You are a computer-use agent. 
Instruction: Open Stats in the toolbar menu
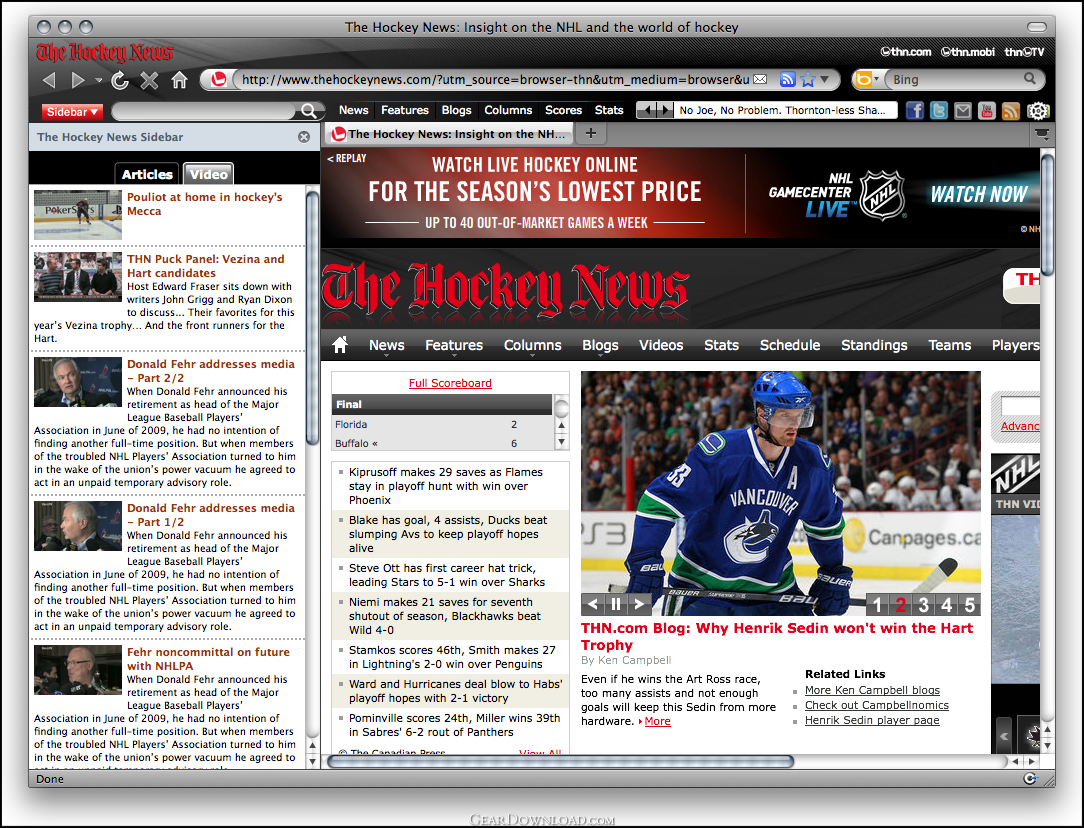[609, 110]
